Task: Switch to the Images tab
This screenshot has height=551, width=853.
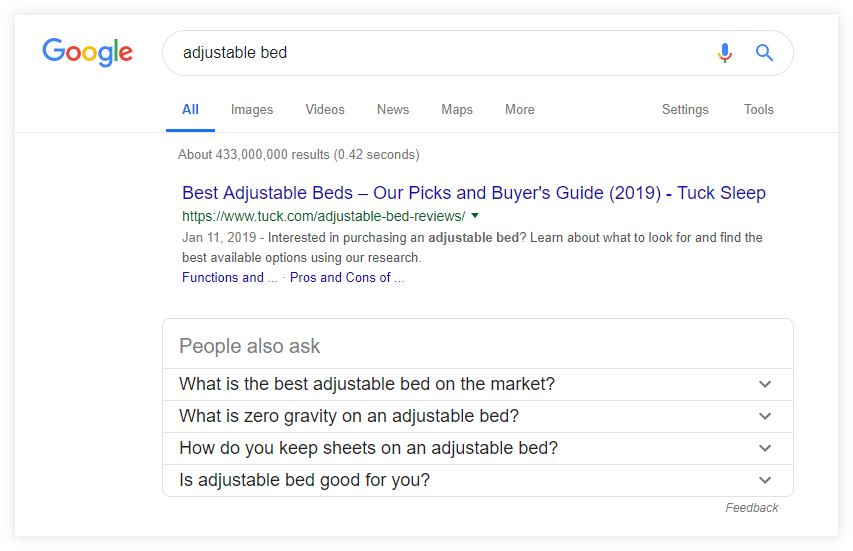Action: [252, 110]
